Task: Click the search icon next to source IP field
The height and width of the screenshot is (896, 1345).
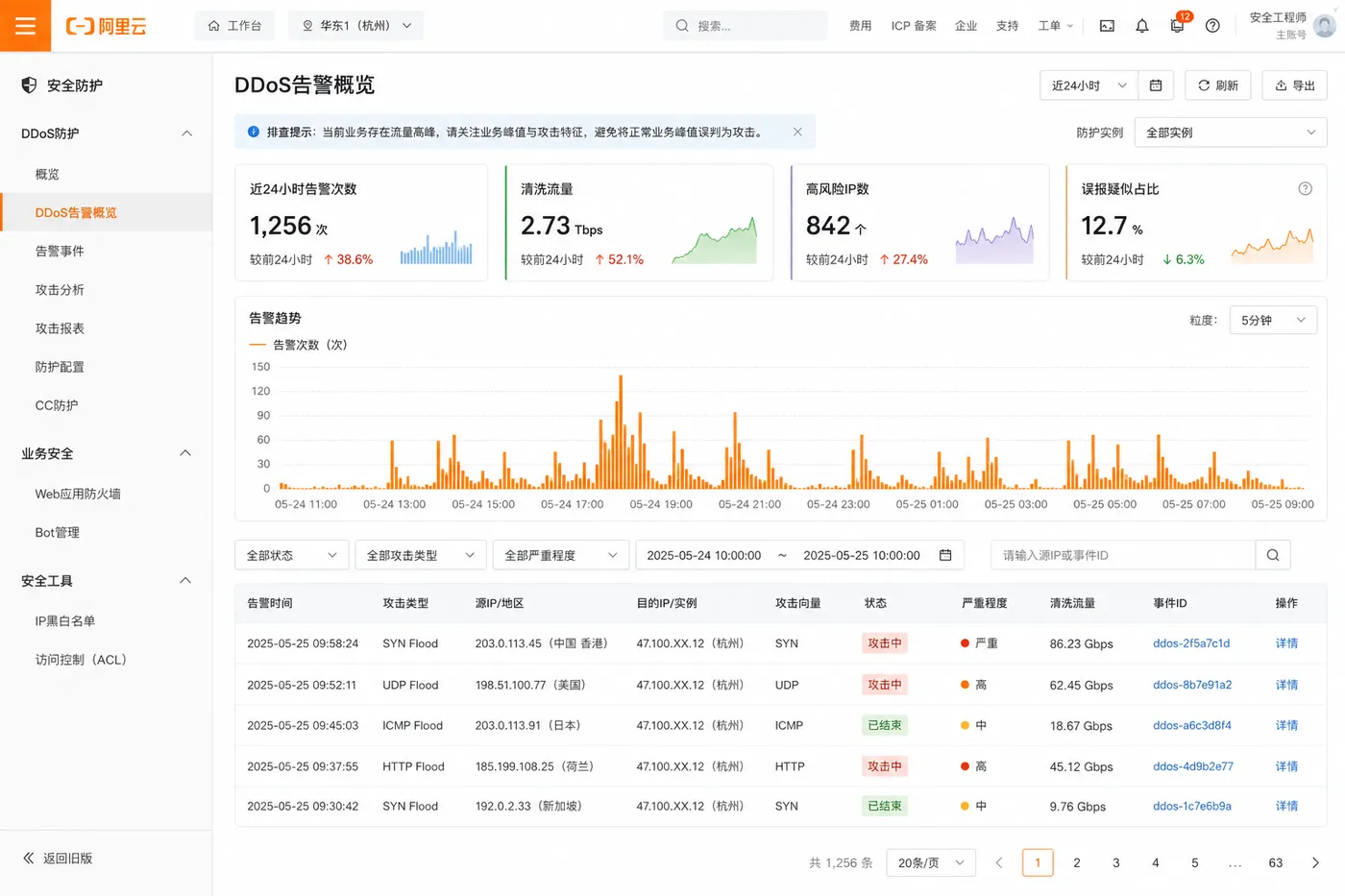Action: [x=1273, y=555]
